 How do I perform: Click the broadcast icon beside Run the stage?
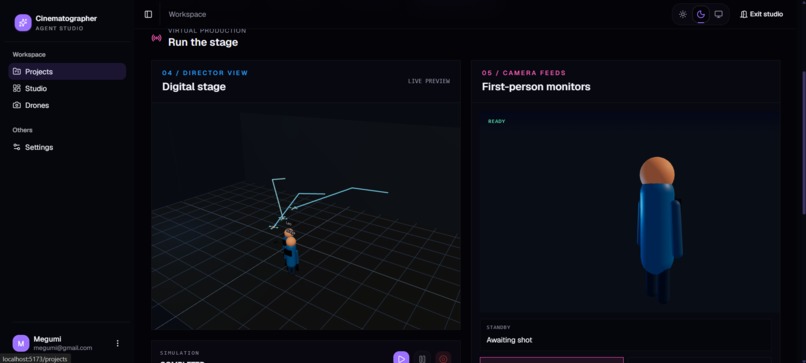click(x=156, y=38)
